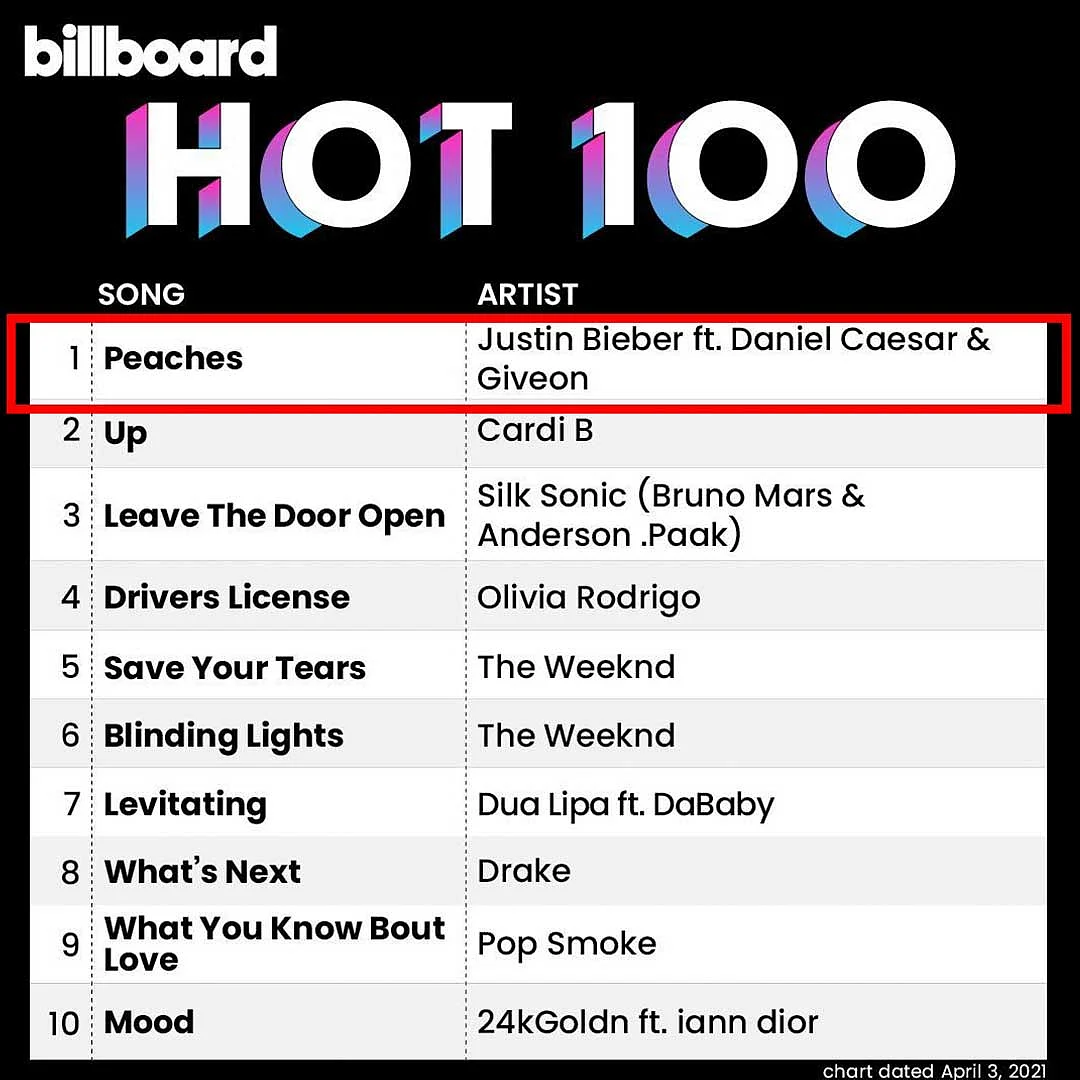Click artist Pop Smoke

[x=566, y=944]
